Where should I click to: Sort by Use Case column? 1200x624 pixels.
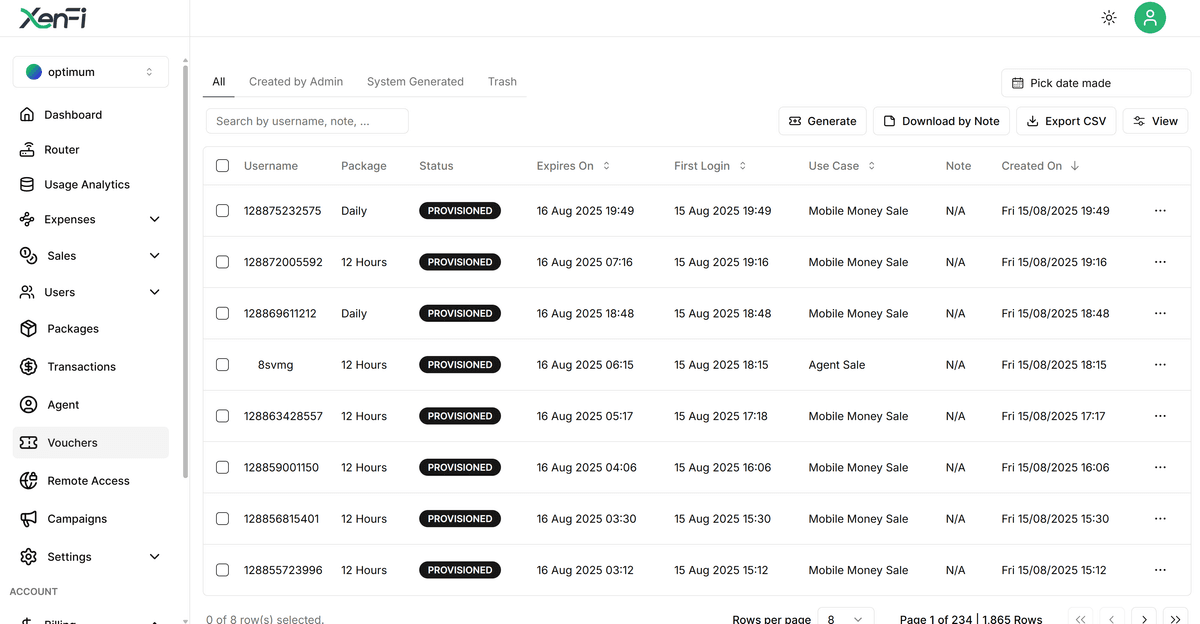click(x=842, y=166)
